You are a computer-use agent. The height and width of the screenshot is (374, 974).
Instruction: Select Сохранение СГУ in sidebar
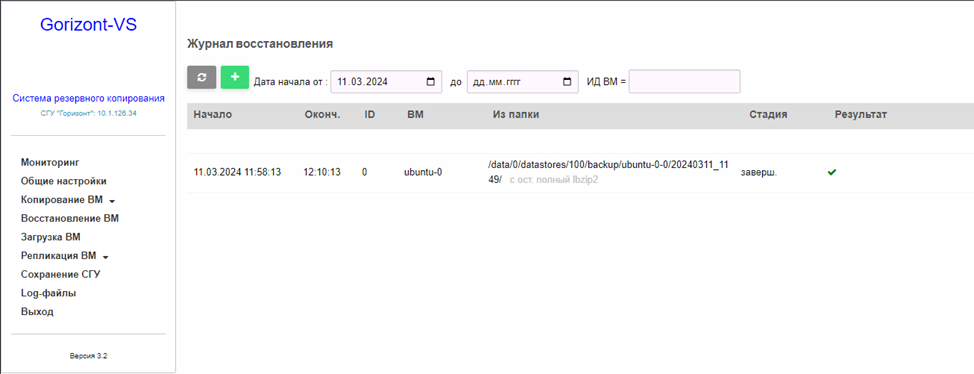pos(60,275)
